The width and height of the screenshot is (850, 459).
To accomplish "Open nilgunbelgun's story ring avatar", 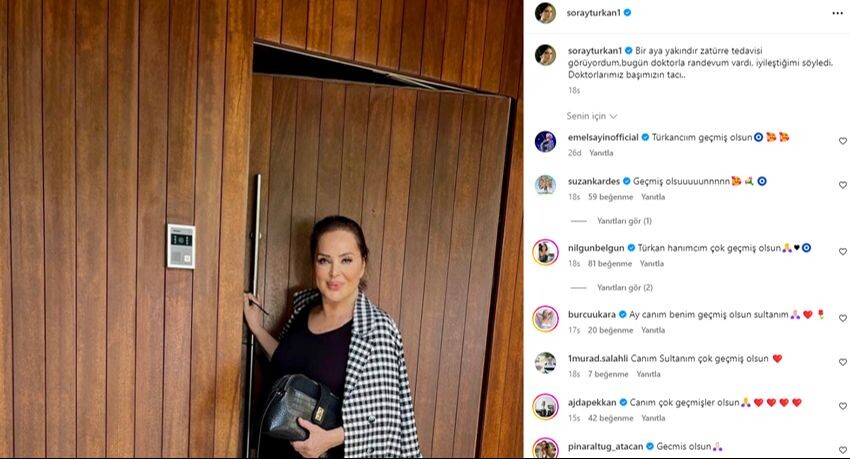I will [x=545, y=252].
